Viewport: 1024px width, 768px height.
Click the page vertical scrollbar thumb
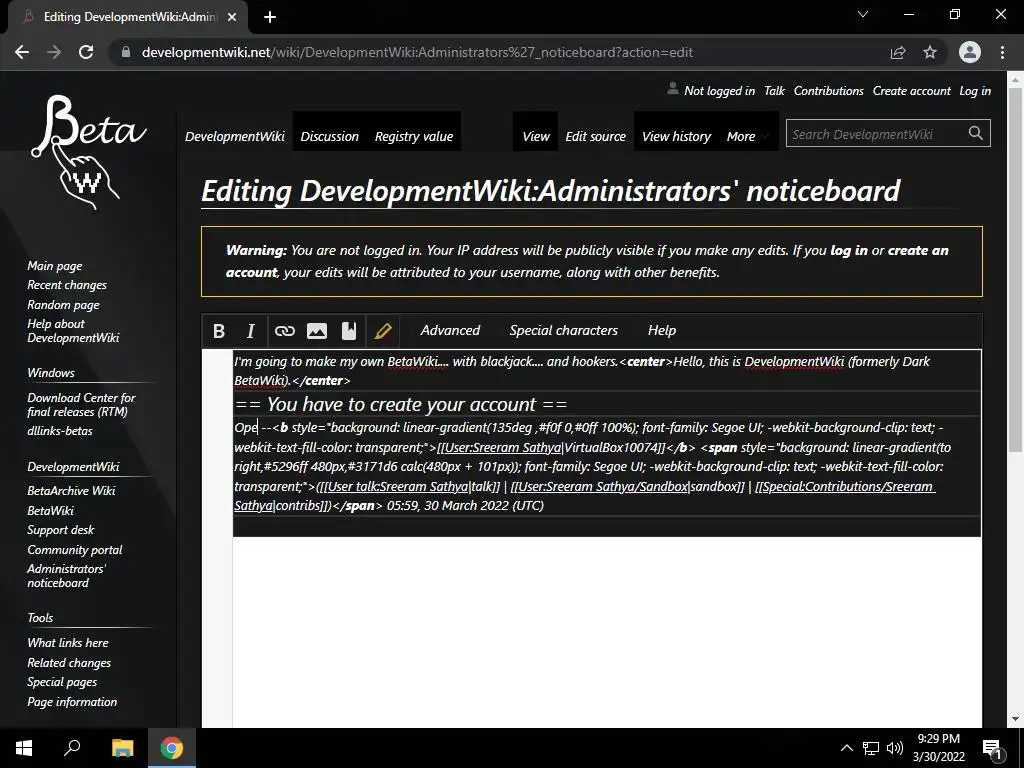(1015, 269)
